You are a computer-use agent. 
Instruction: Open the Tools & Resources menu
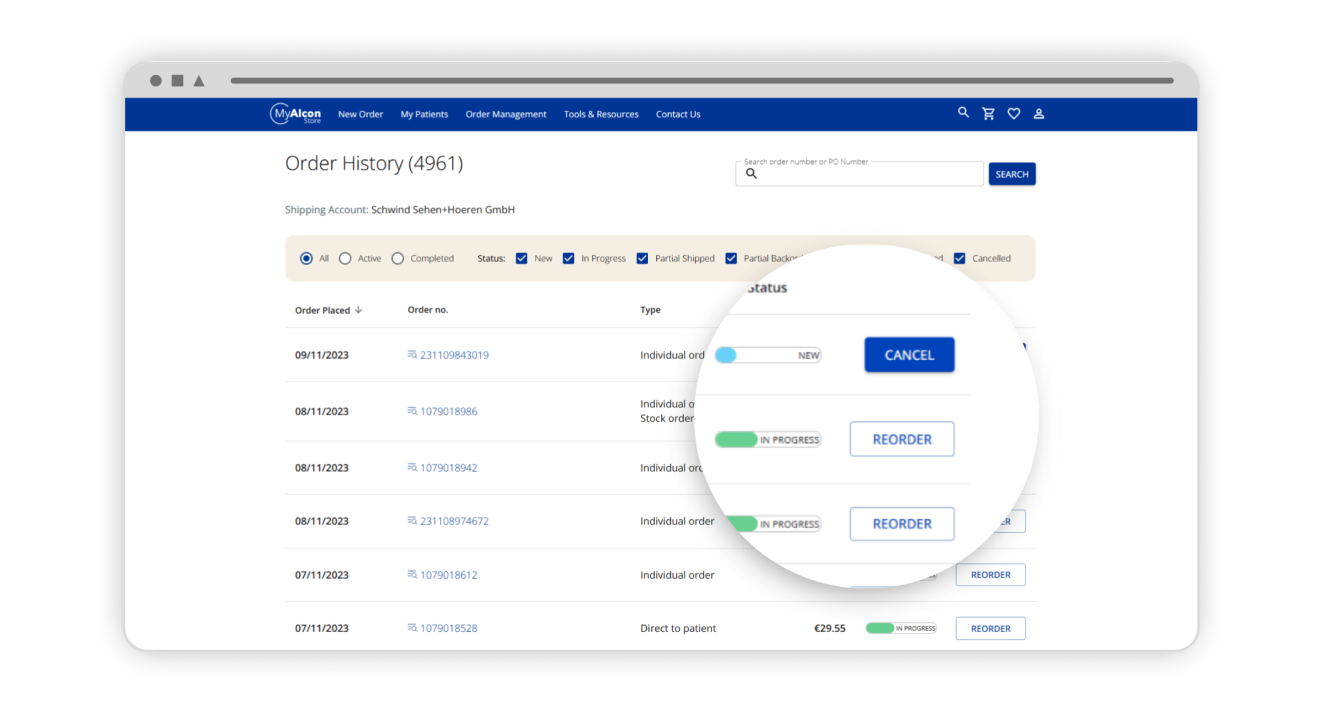pos(601,114)
